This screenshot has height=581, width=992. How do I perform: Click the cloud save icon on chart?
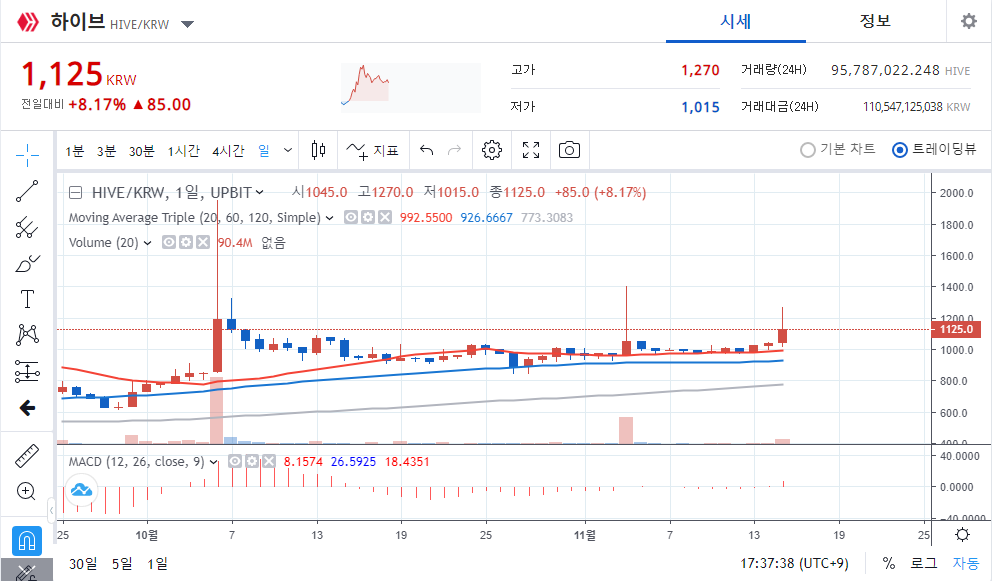[x=82, y=490]
